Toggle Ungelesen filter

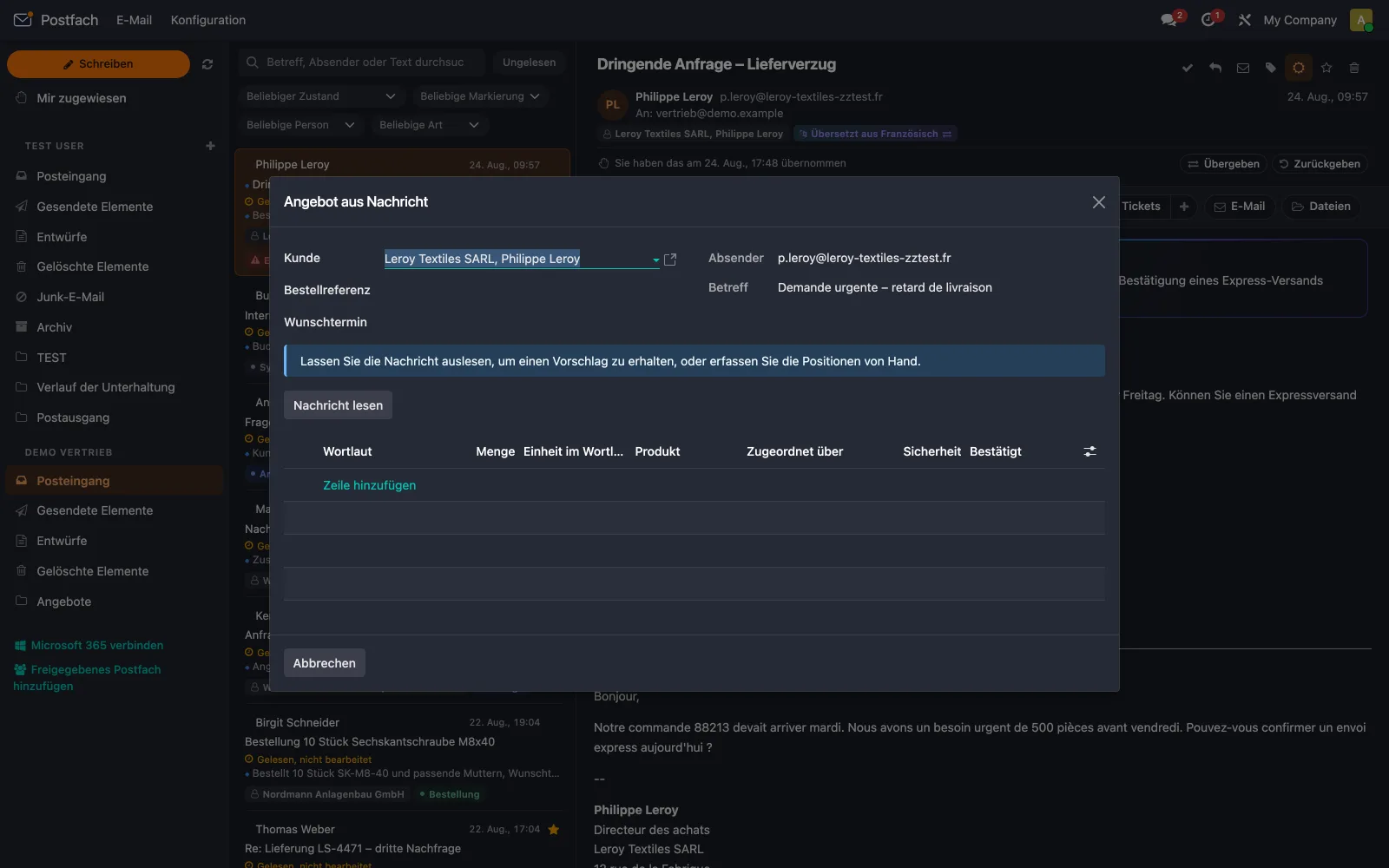click(529, 62)
